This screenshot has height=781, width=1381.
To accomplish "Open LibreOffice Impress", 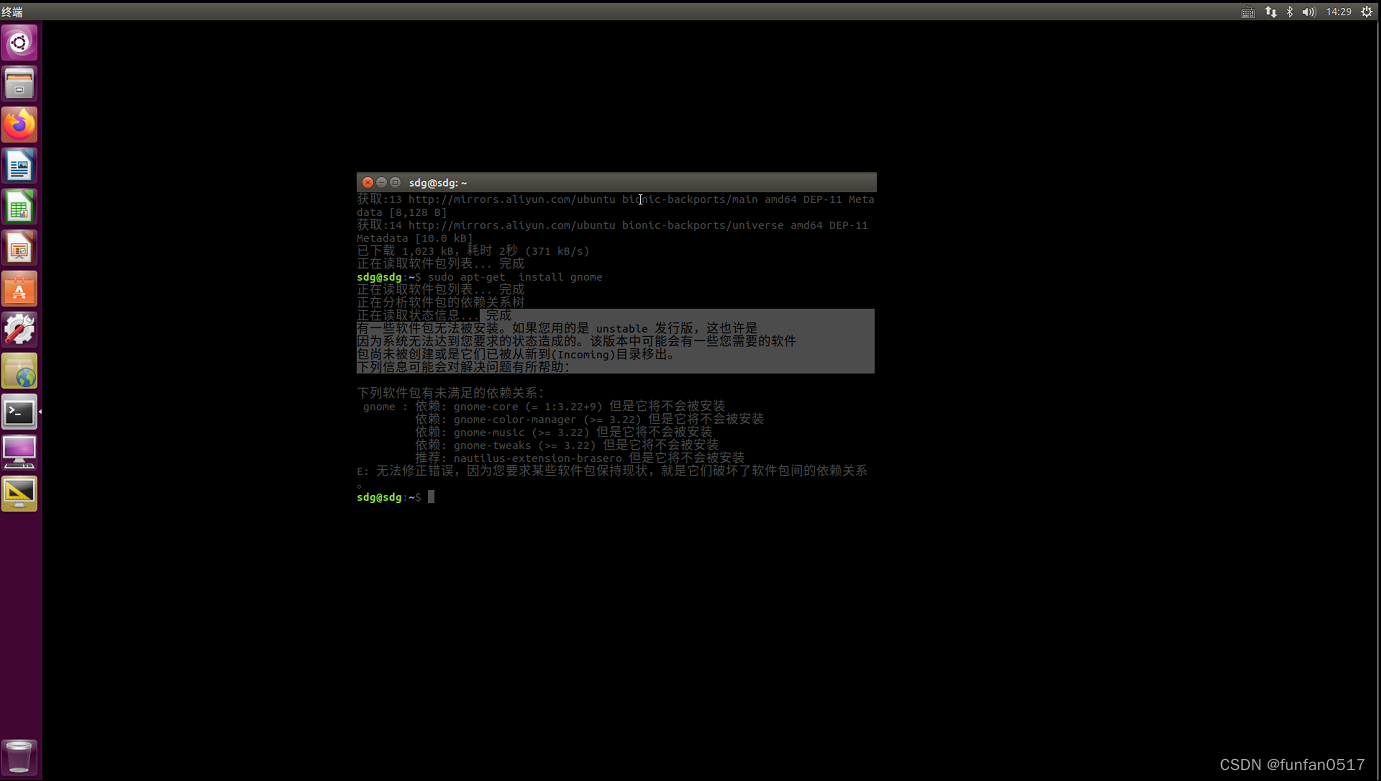I will pyautogui.click(x=20, y=247).
